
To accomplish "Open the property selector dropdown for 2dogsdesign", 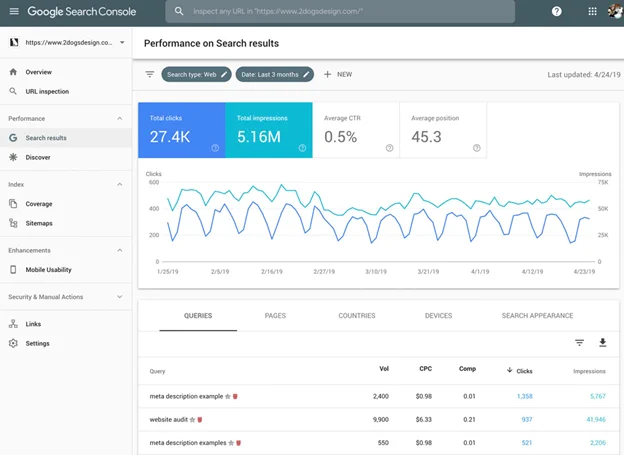I will (x=67, y=42).
